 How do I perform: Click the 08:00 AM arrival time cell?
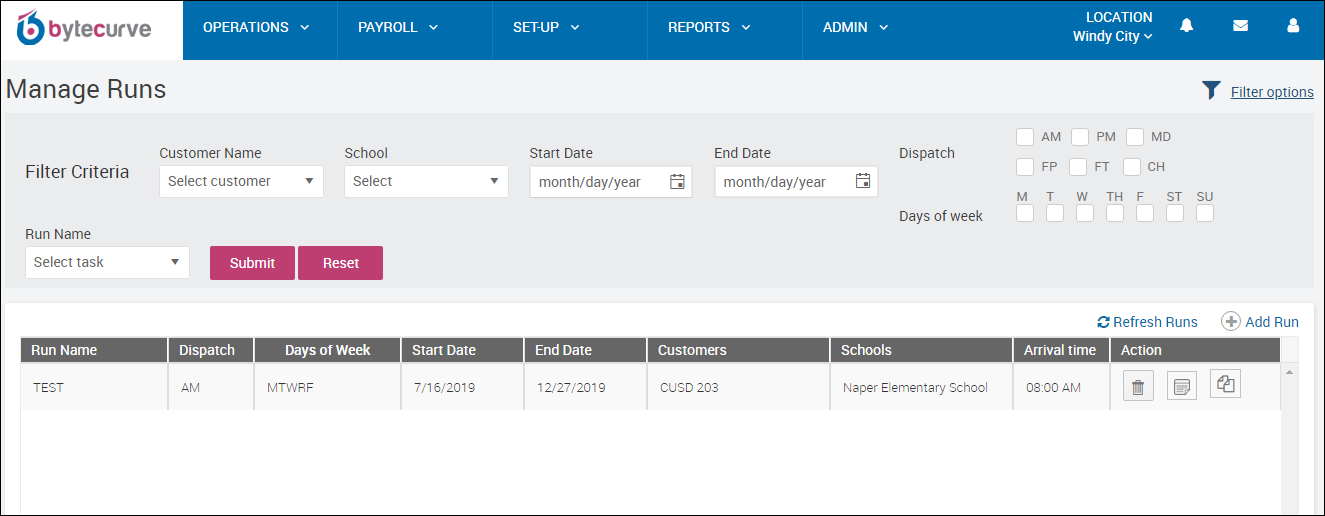pyautogui.click(x=1061, y=387)
